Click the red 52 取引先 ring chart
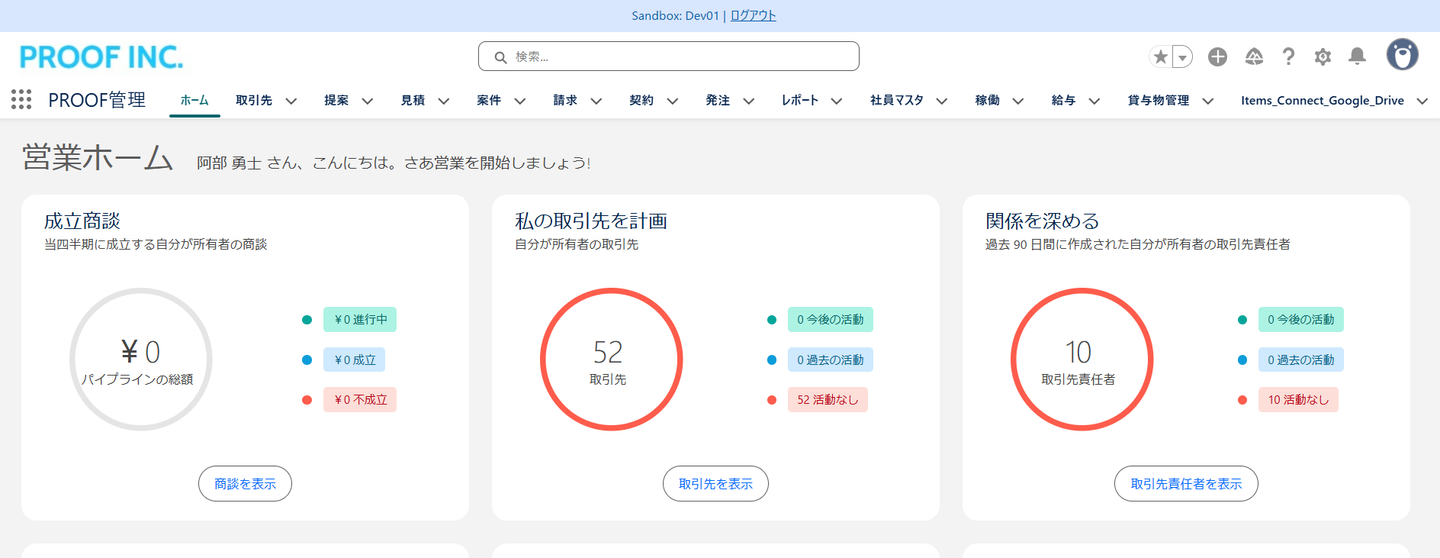Screen dimensions: 1440x558 pyautogui.click(x=610, y=359)
